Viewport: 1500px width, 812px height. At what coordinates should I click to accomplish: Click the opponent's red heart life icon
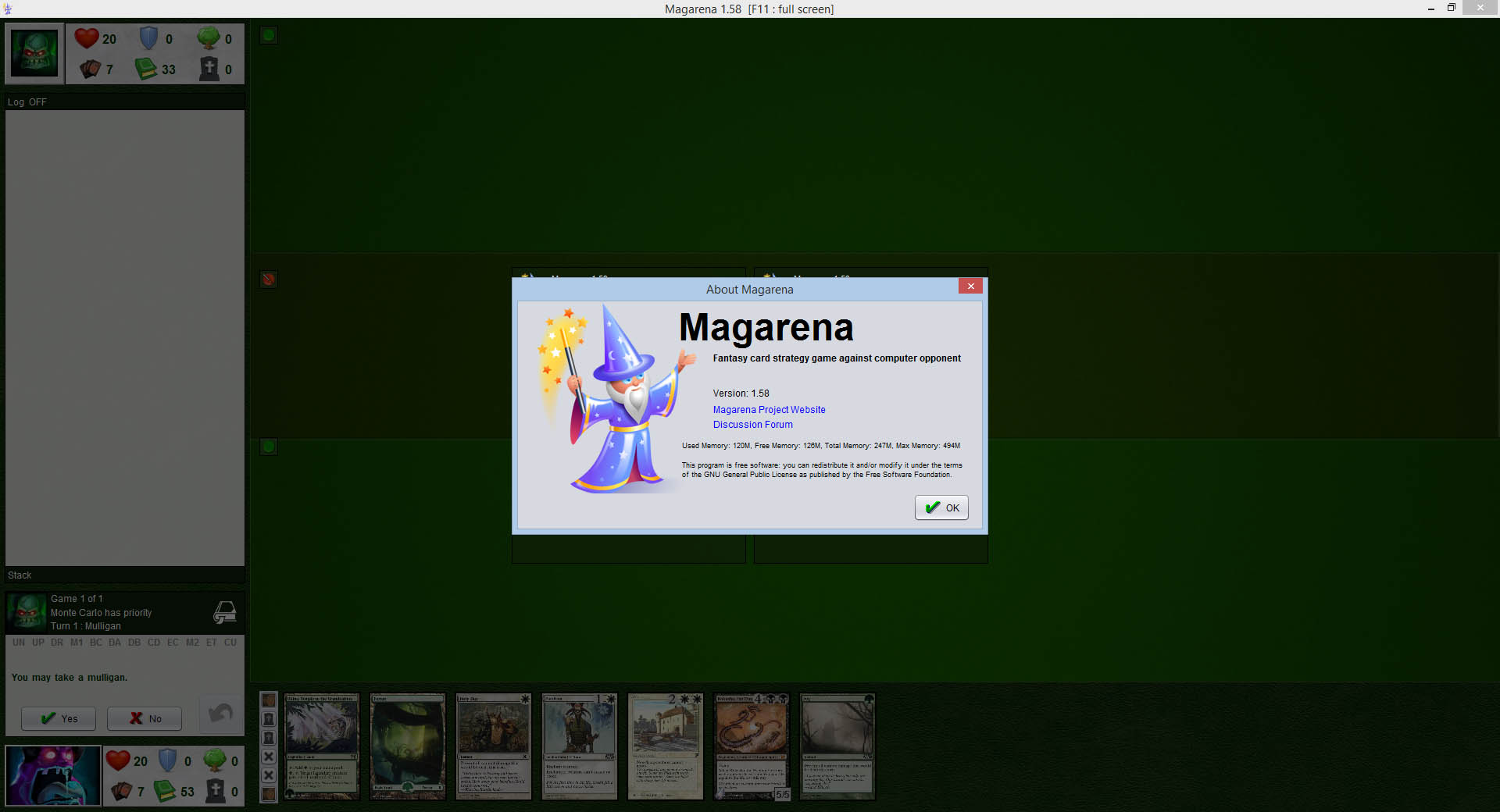point(86,38)
